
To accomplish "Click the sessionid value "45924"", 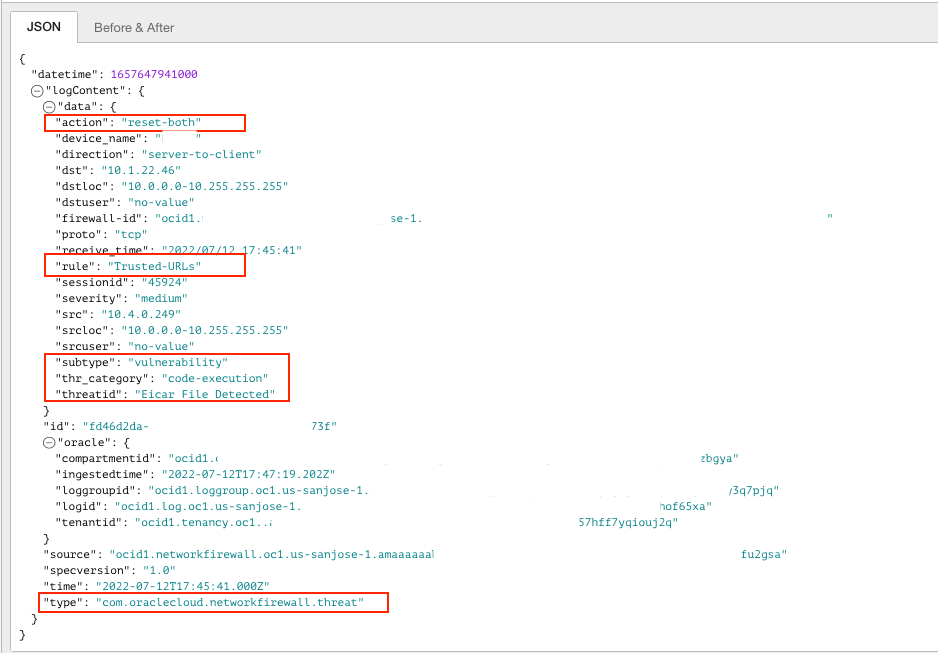I will click(165, 282).
